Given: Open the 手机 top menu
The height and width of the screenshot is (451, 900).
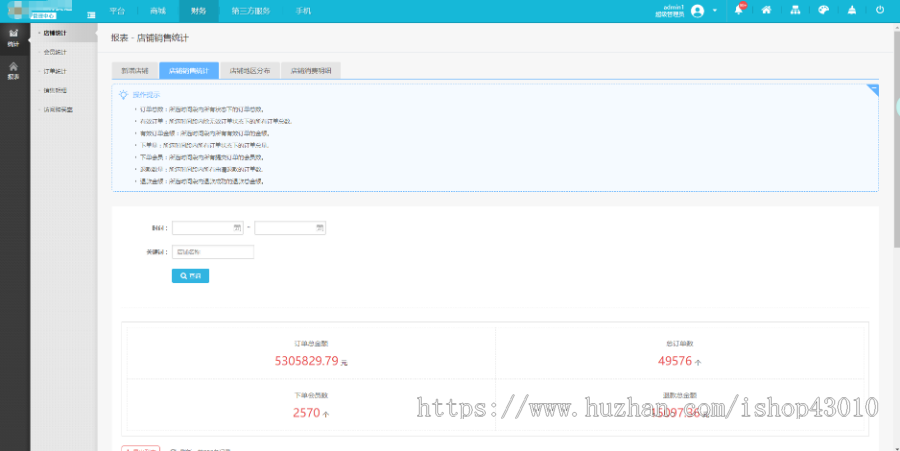Looking at the screenshot, I should (303, 11).
